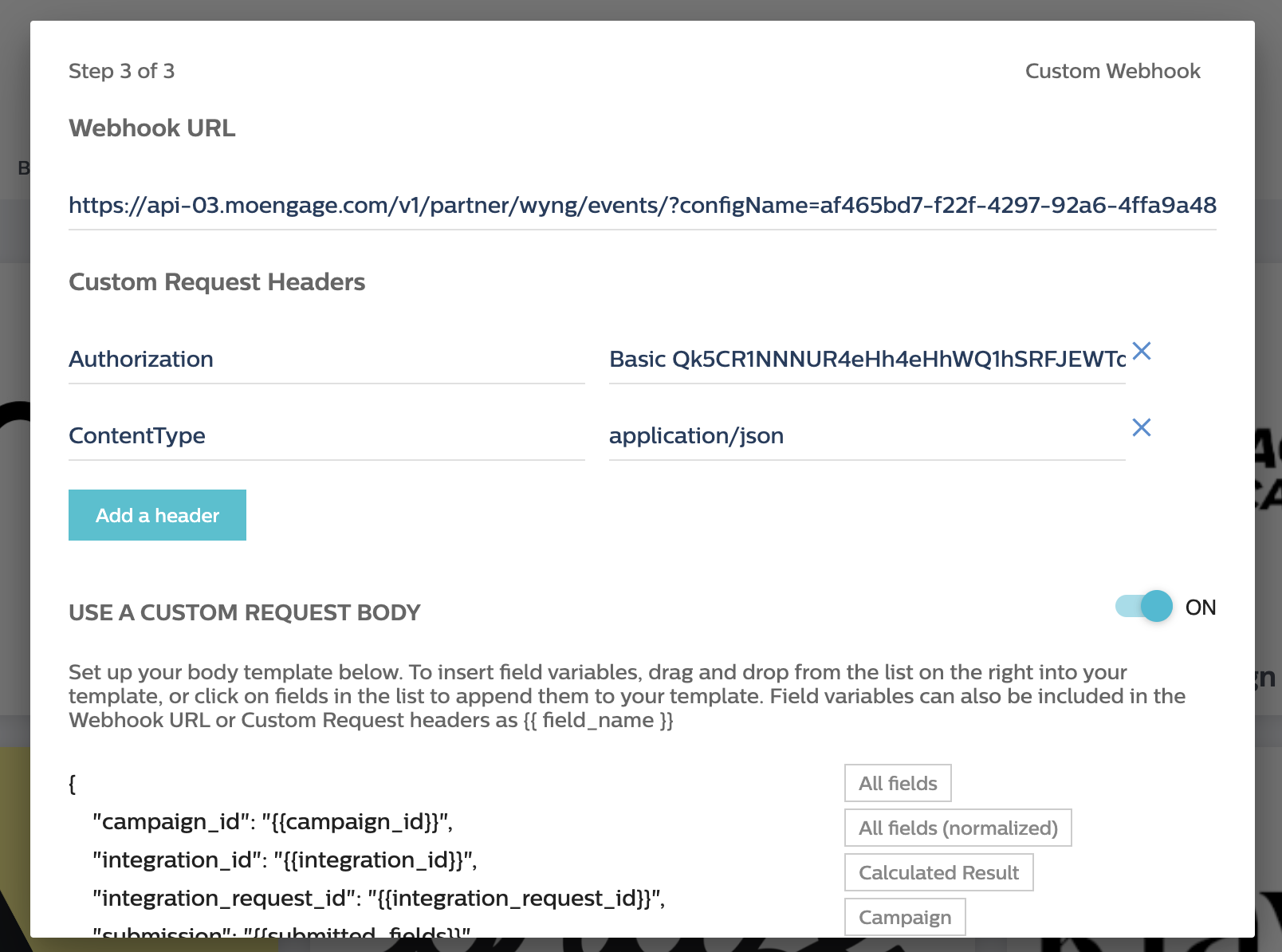The image size is (1282, 952).
Task: Click the USE A CUSTOM REQUEST BODY heading
Action: (245, 612)
